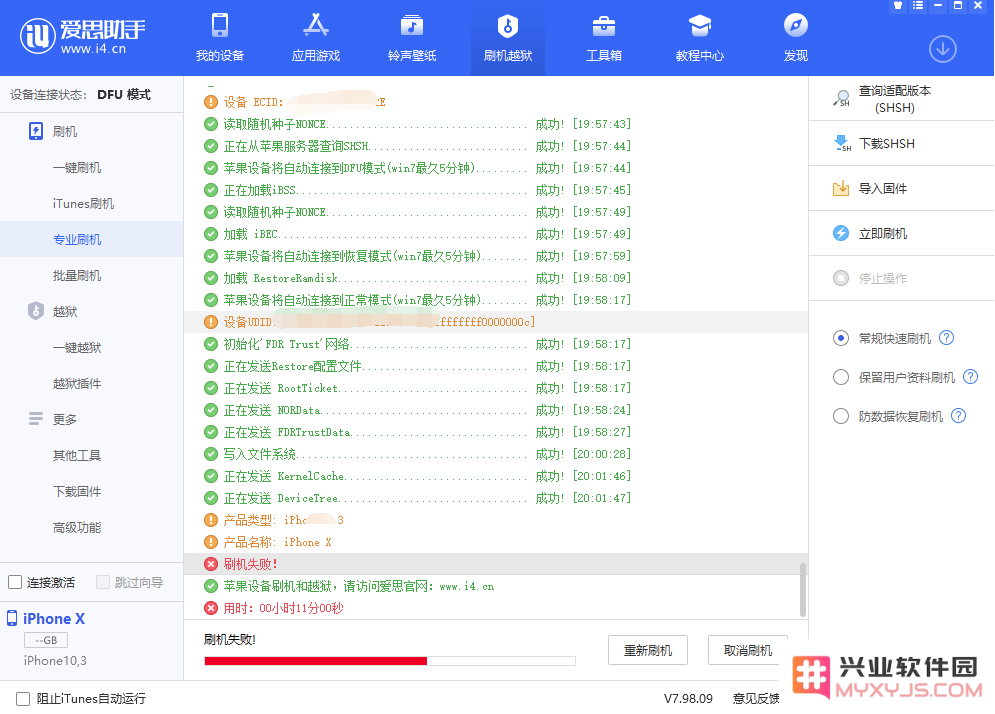The height and width of the screenshot is (714, 995).
Task: Select log row 加载 RestoreRamdisk
Action: coord(496,278)
